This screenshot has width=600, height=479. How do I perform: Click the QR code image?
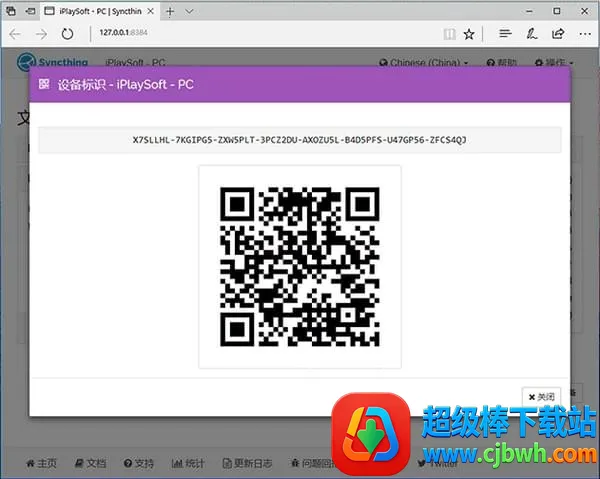pos(300,267)
